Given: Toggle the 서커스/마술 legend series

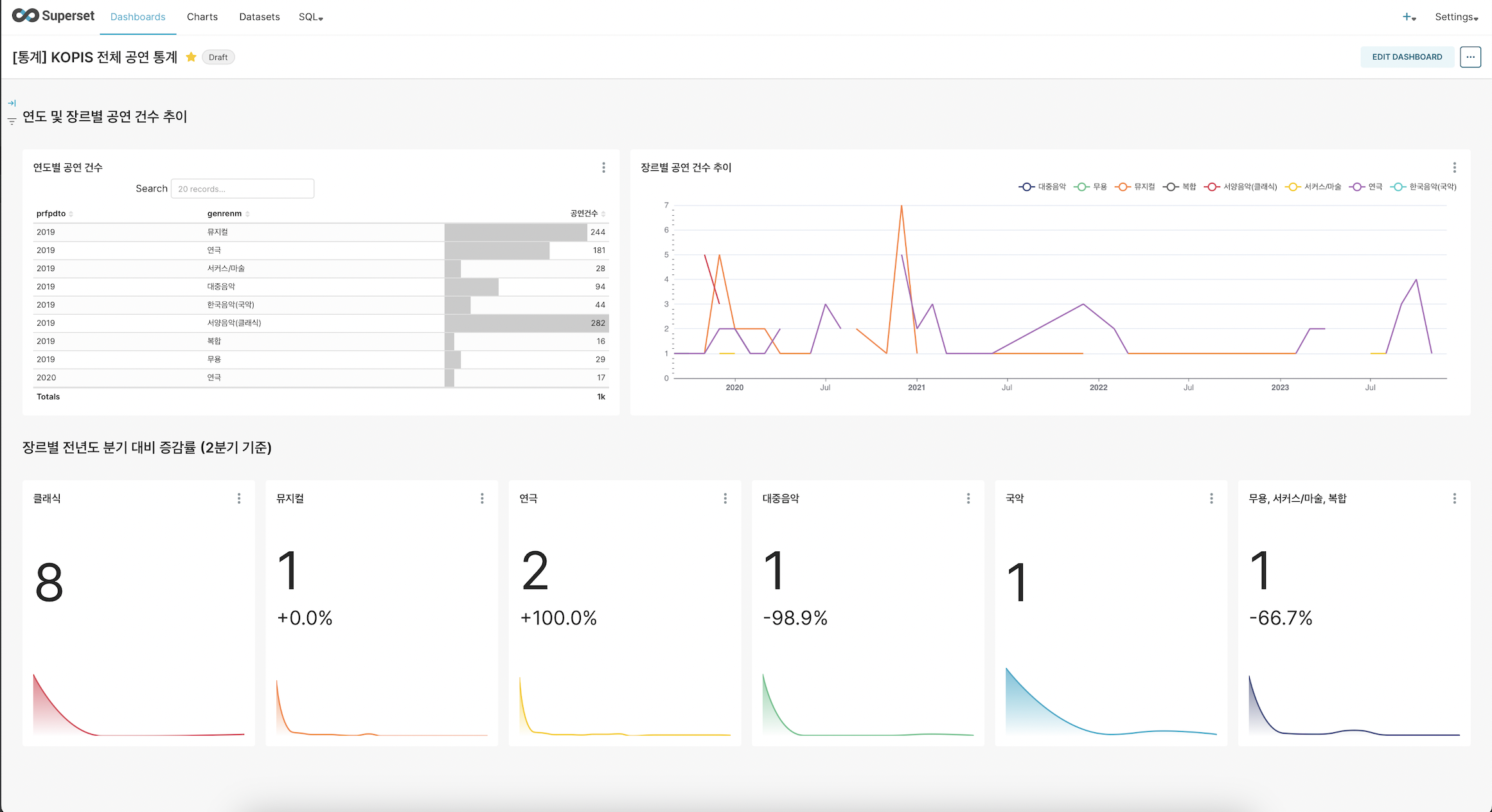Looking at the screenshot, I should pyautogui.click(x=1313, y=187).
